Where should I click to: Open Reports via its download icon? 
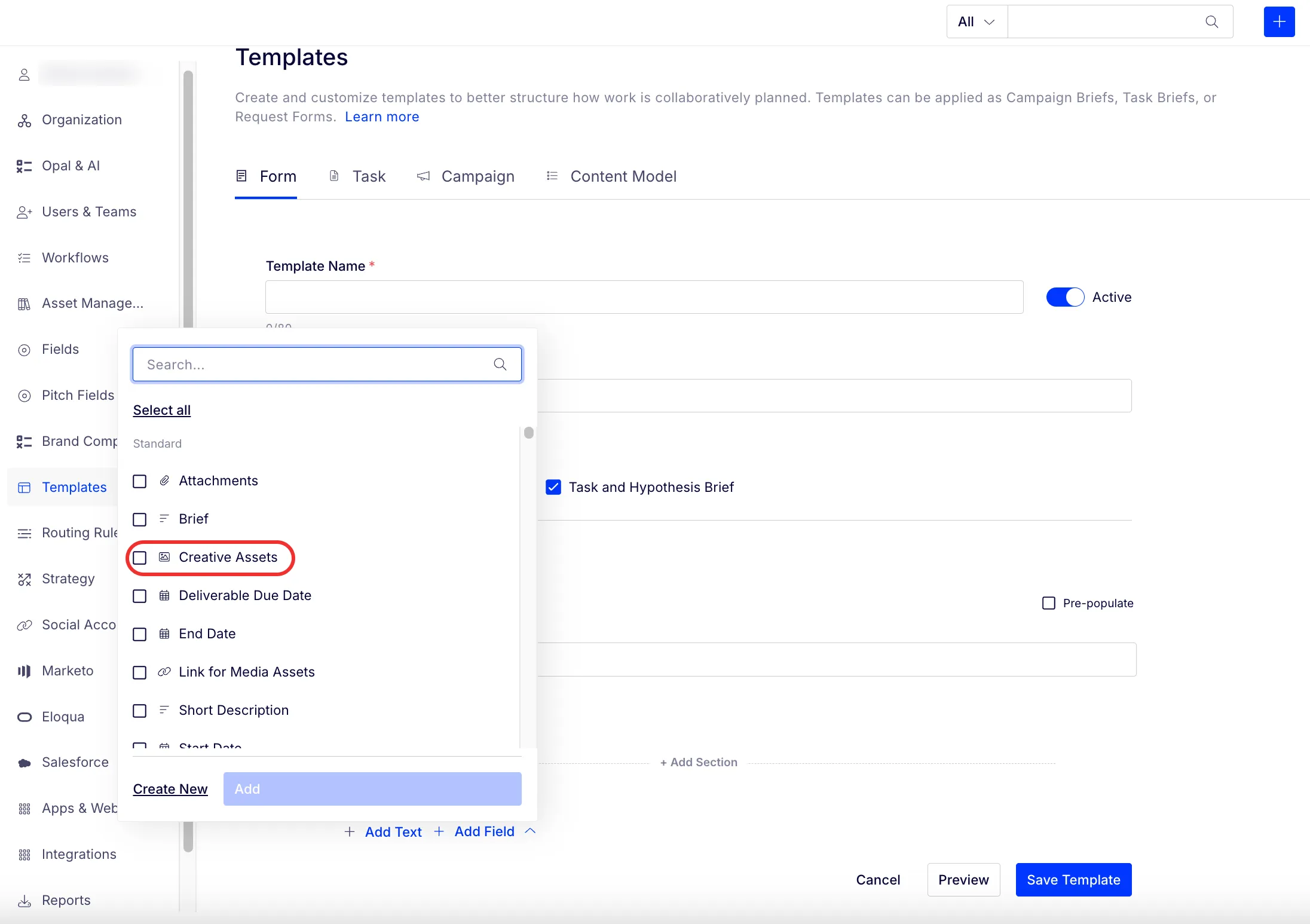click(24, 901)
